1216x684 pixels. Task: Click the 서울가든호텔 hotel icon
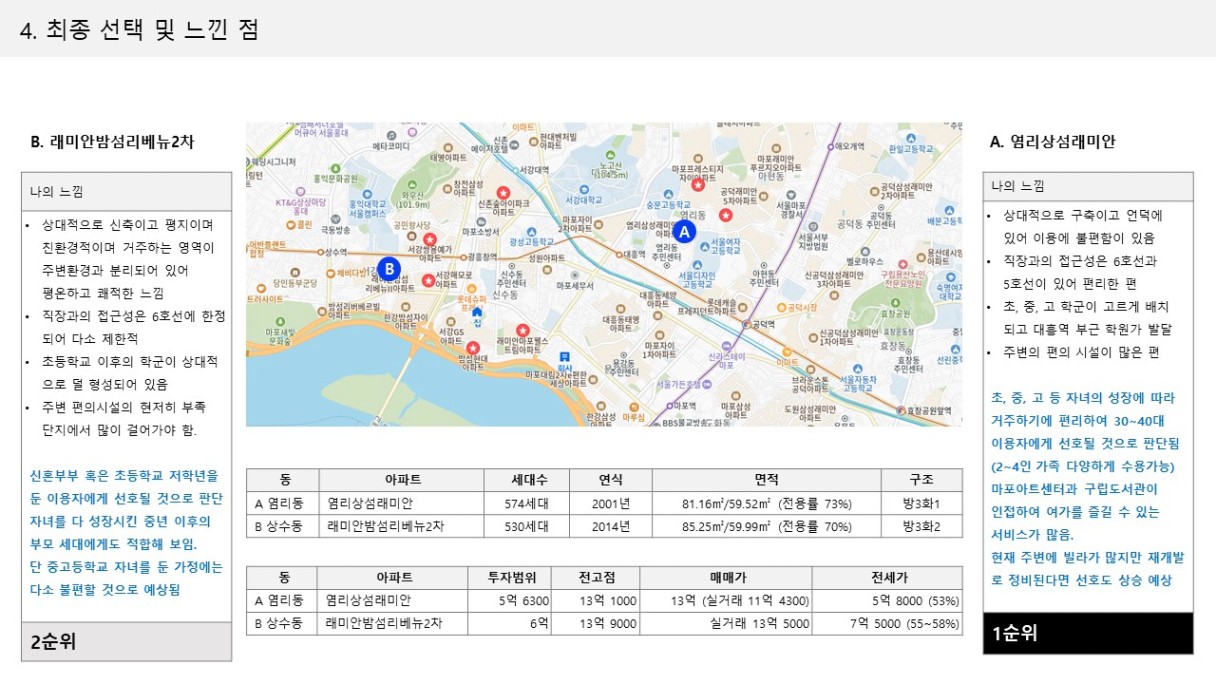[x=706, y=384]
